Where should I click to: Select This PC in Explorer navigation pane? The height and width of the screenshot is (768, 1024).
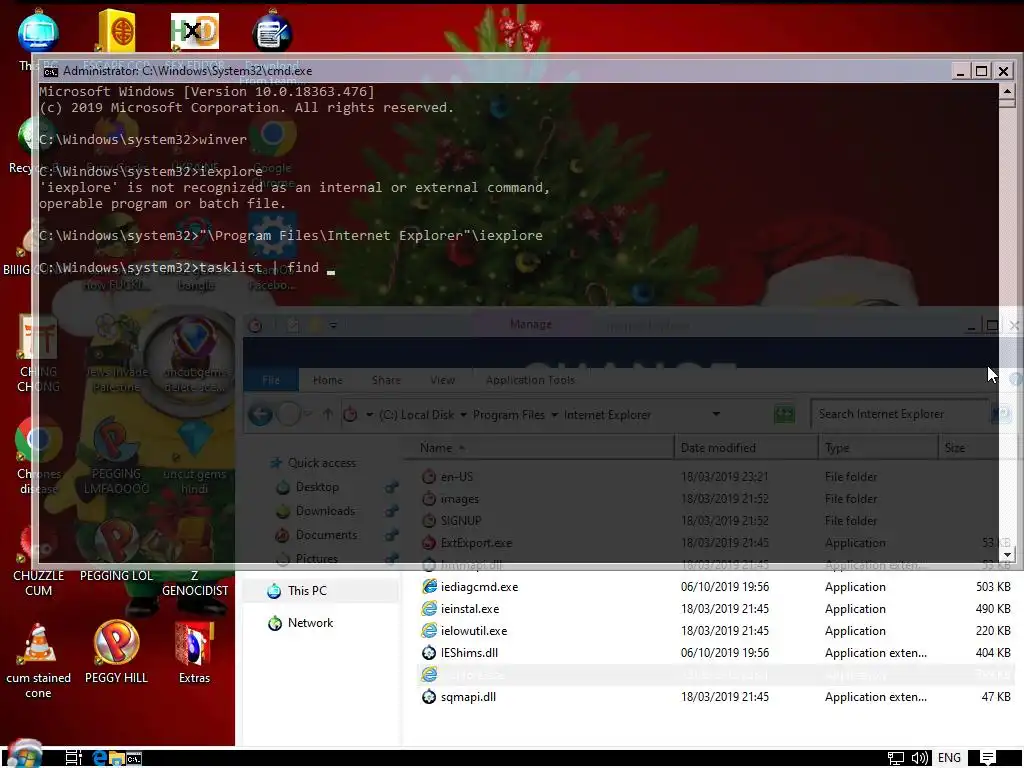(x=306, y=590)
